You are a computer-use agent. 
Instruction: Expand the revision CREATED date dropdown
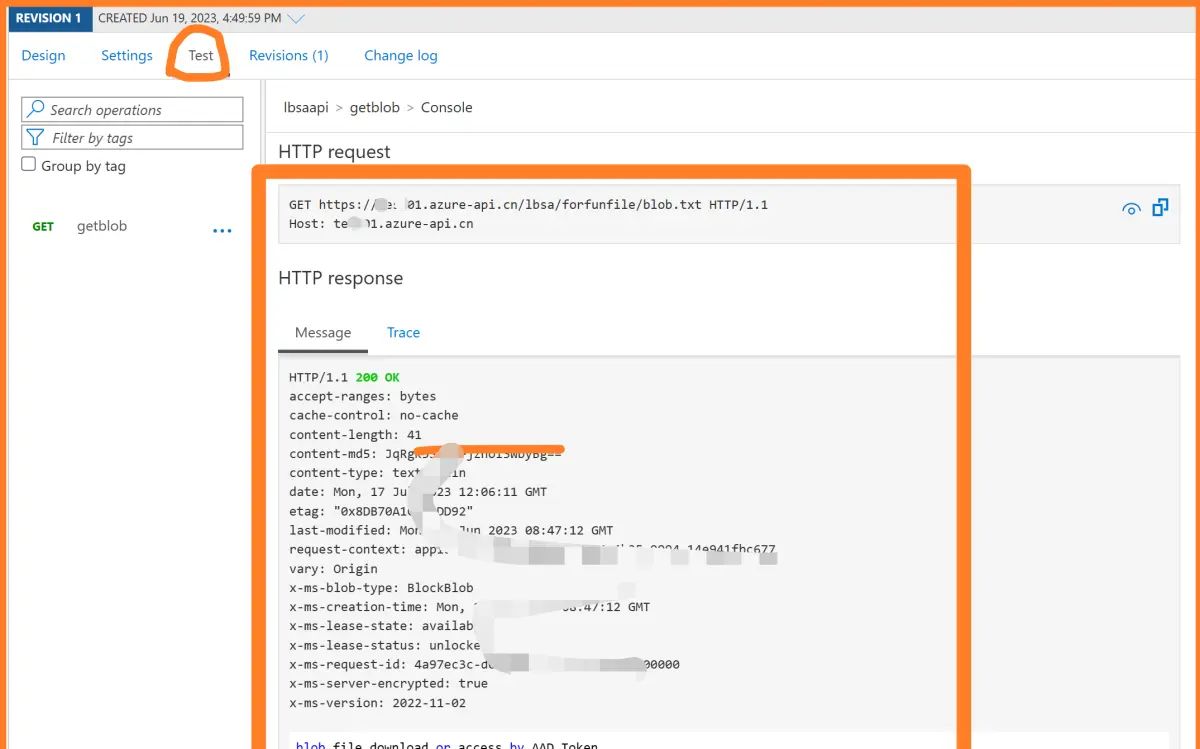click(x=296, y=18)
